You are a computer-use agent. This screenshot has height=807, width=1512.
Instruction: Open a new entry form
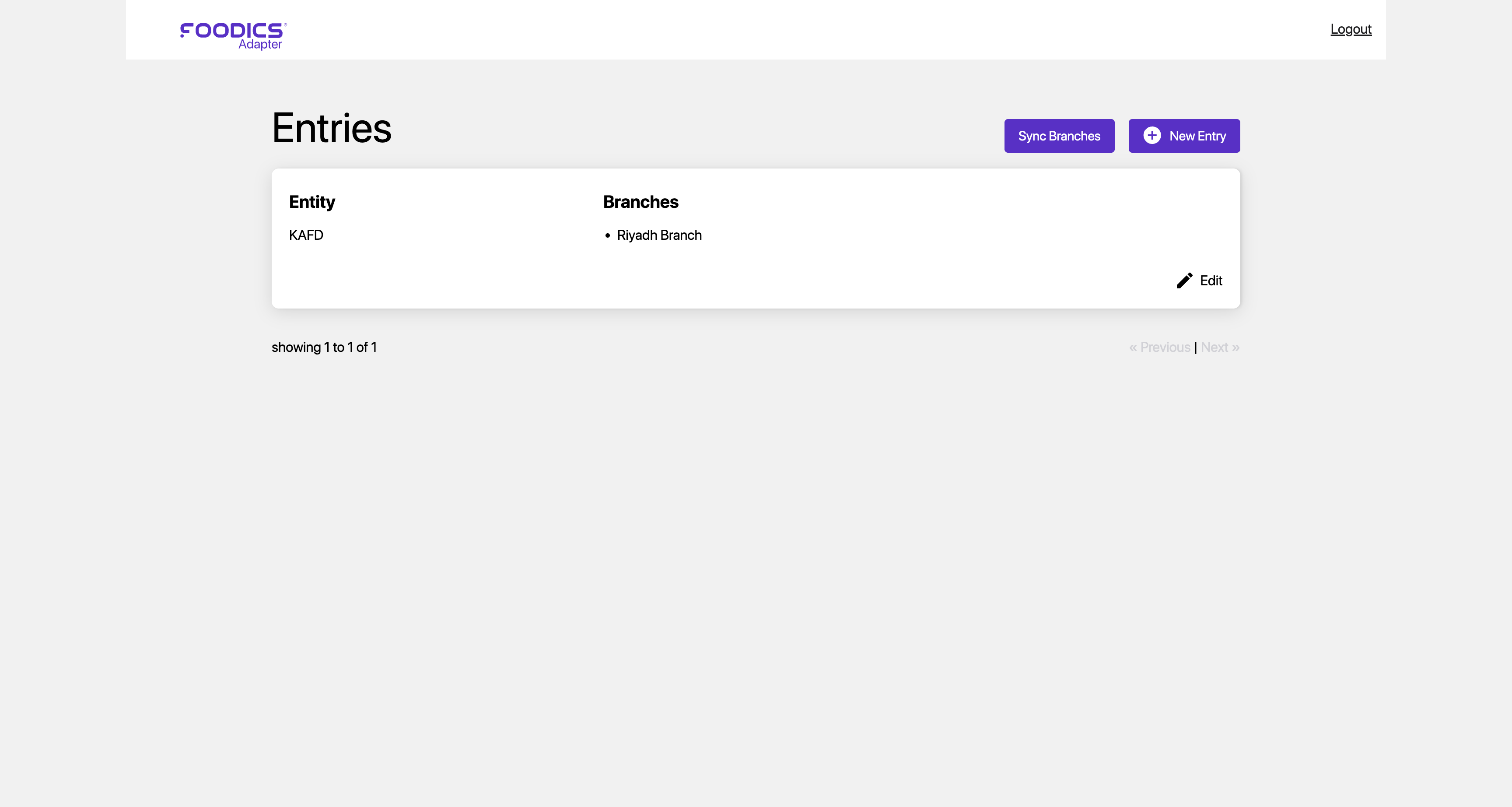1184,136
